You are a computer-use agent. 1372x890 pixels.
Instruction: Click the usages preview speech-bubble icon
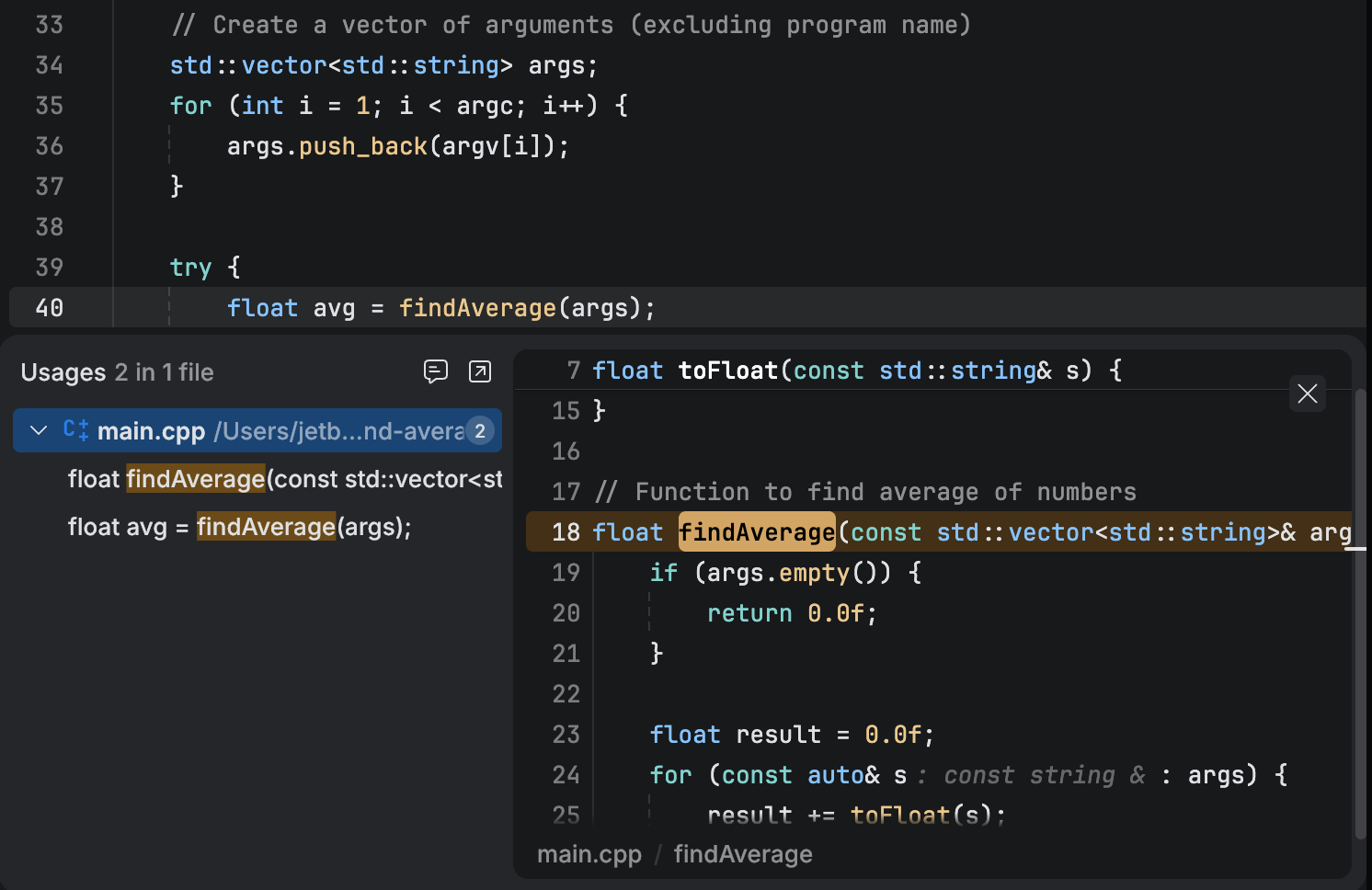[435, 371]
